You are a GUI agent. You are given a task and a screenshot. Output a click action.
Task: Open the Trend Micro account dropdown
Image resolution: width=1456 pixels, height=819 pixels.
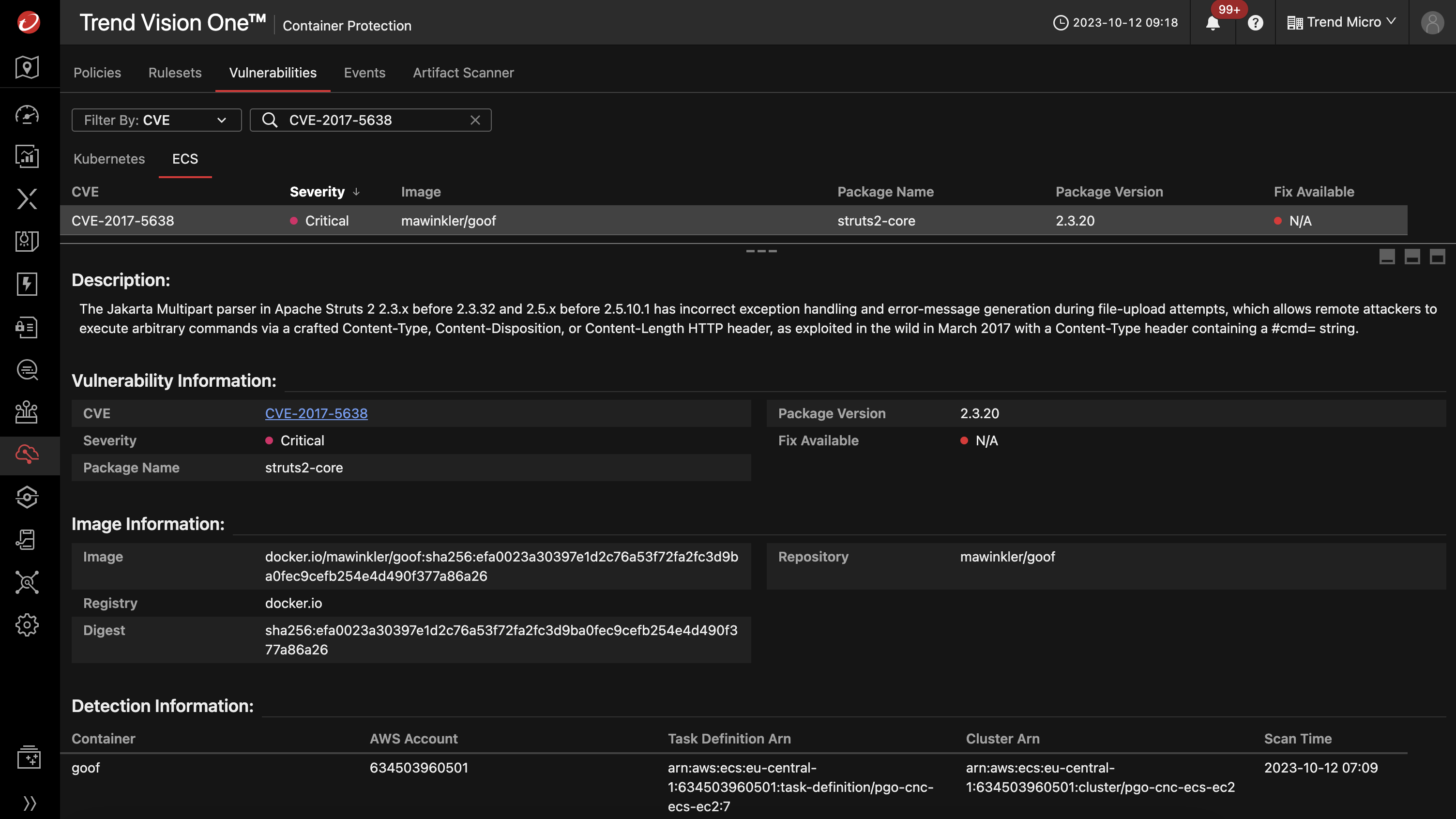[1342, 23]
